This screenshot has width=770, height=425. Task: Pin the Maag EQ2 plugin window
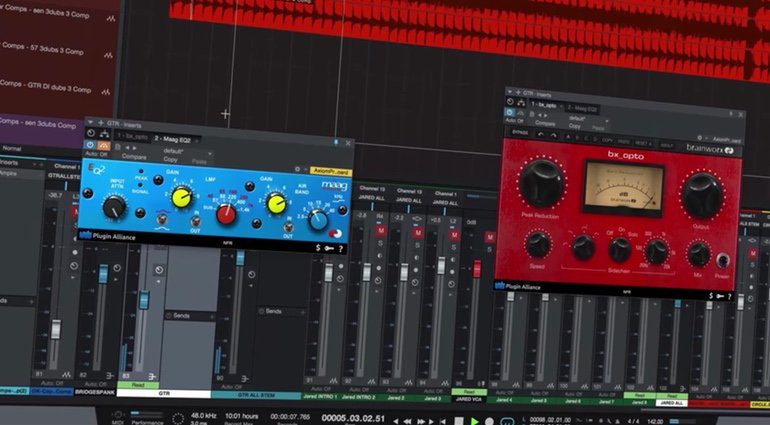[x=337, y=142]
